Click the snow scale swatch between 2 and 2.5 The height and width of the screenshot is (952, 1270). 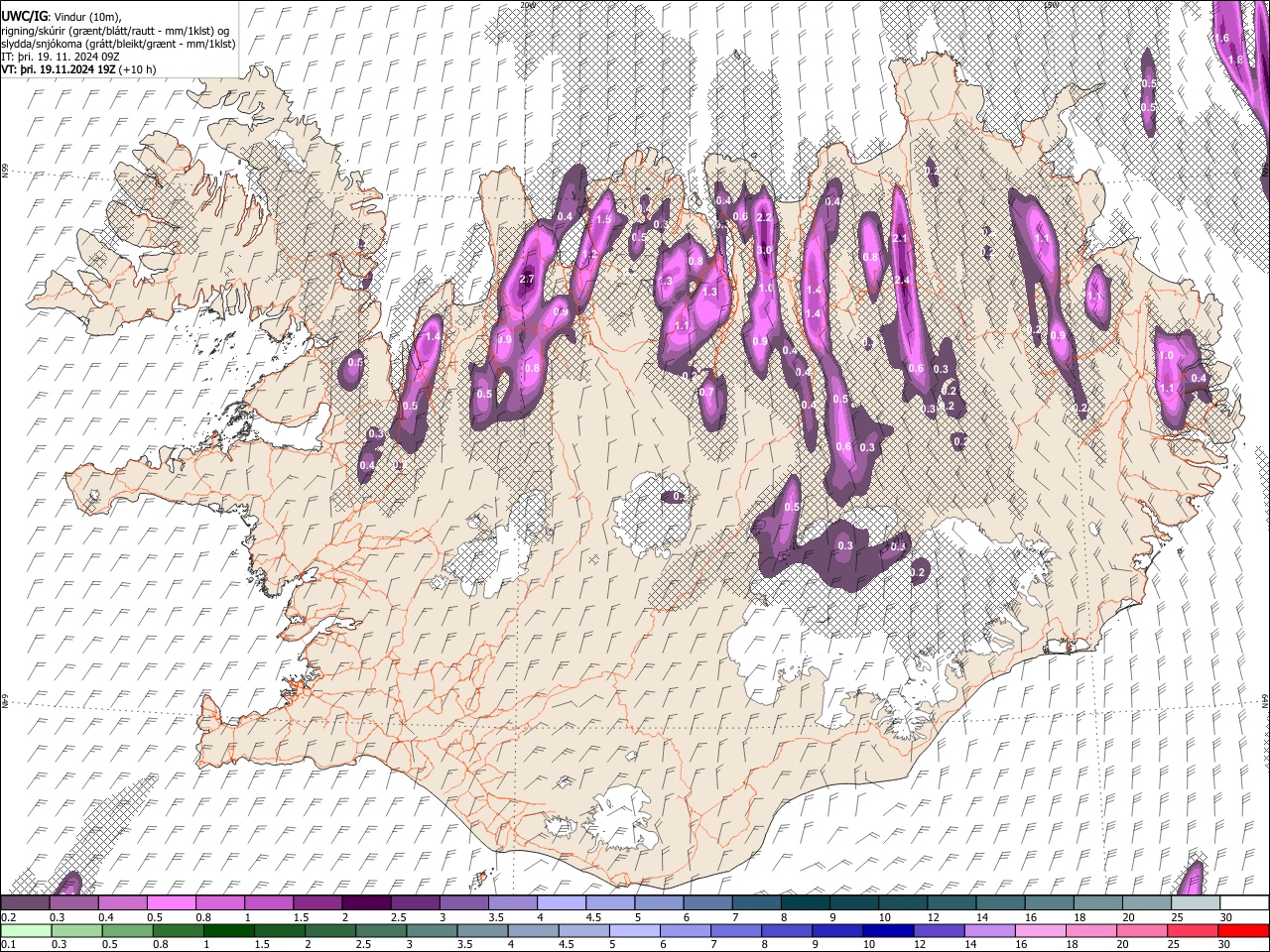[366, 902]
